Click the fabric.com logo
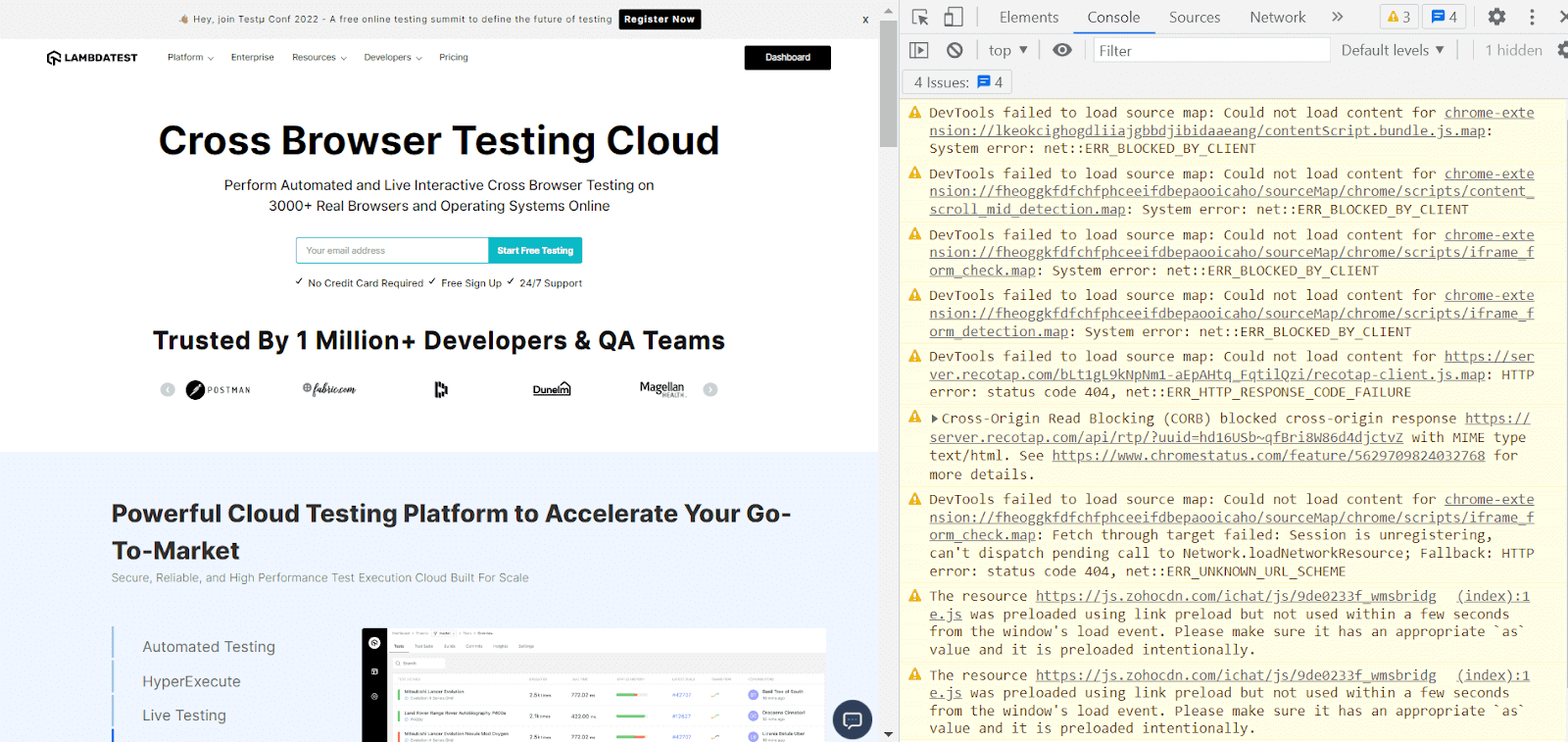This screenshot has width=1568, height=742. 329,389
